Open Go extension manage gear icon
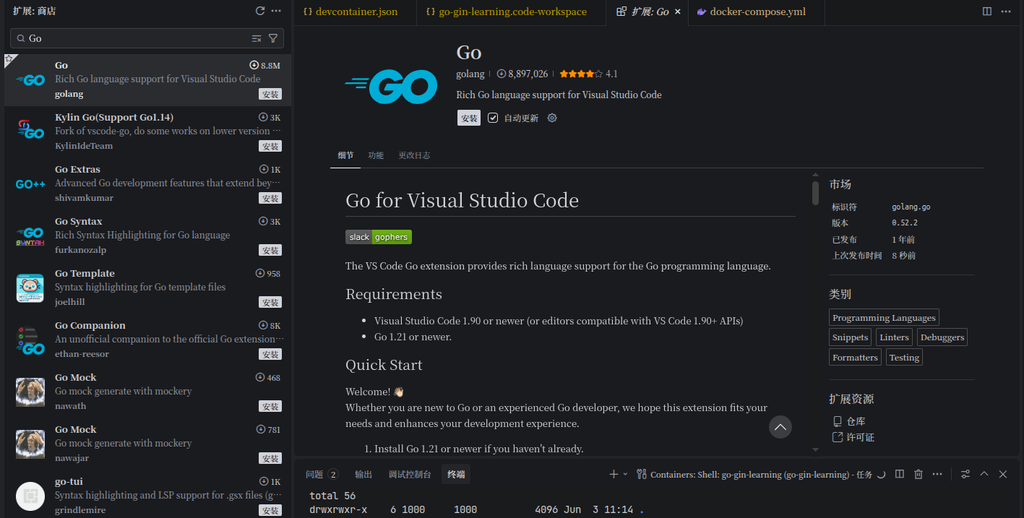1024x518 pixels. coord(552,118)
